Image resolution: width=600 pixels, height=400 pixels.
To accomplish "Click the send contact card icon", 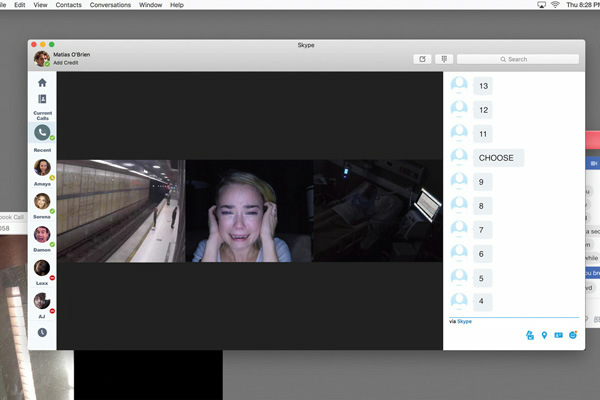I will click(558, 335).
